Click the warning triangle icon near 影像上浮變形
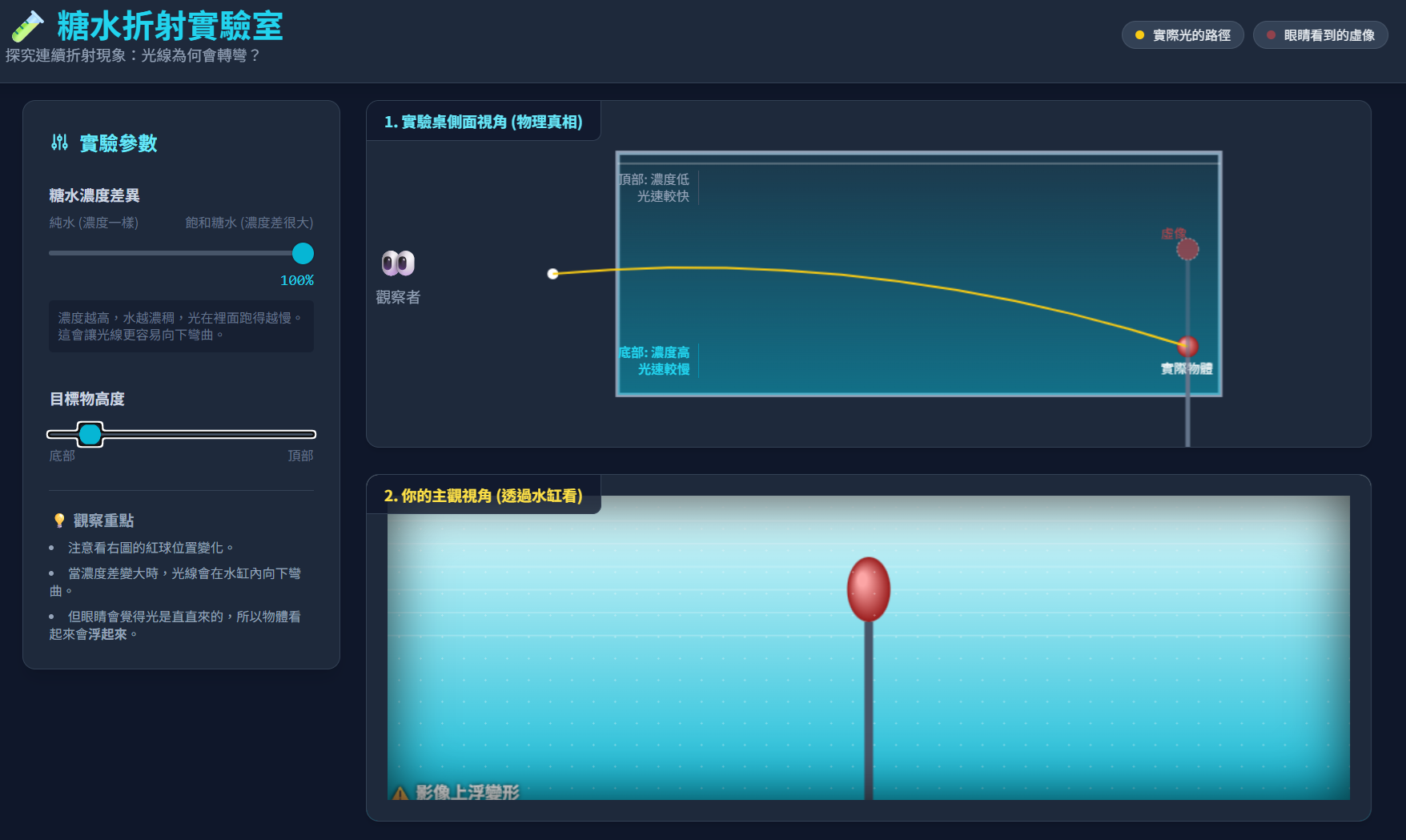Screen dimensions: 1406x840 point(399,793)
